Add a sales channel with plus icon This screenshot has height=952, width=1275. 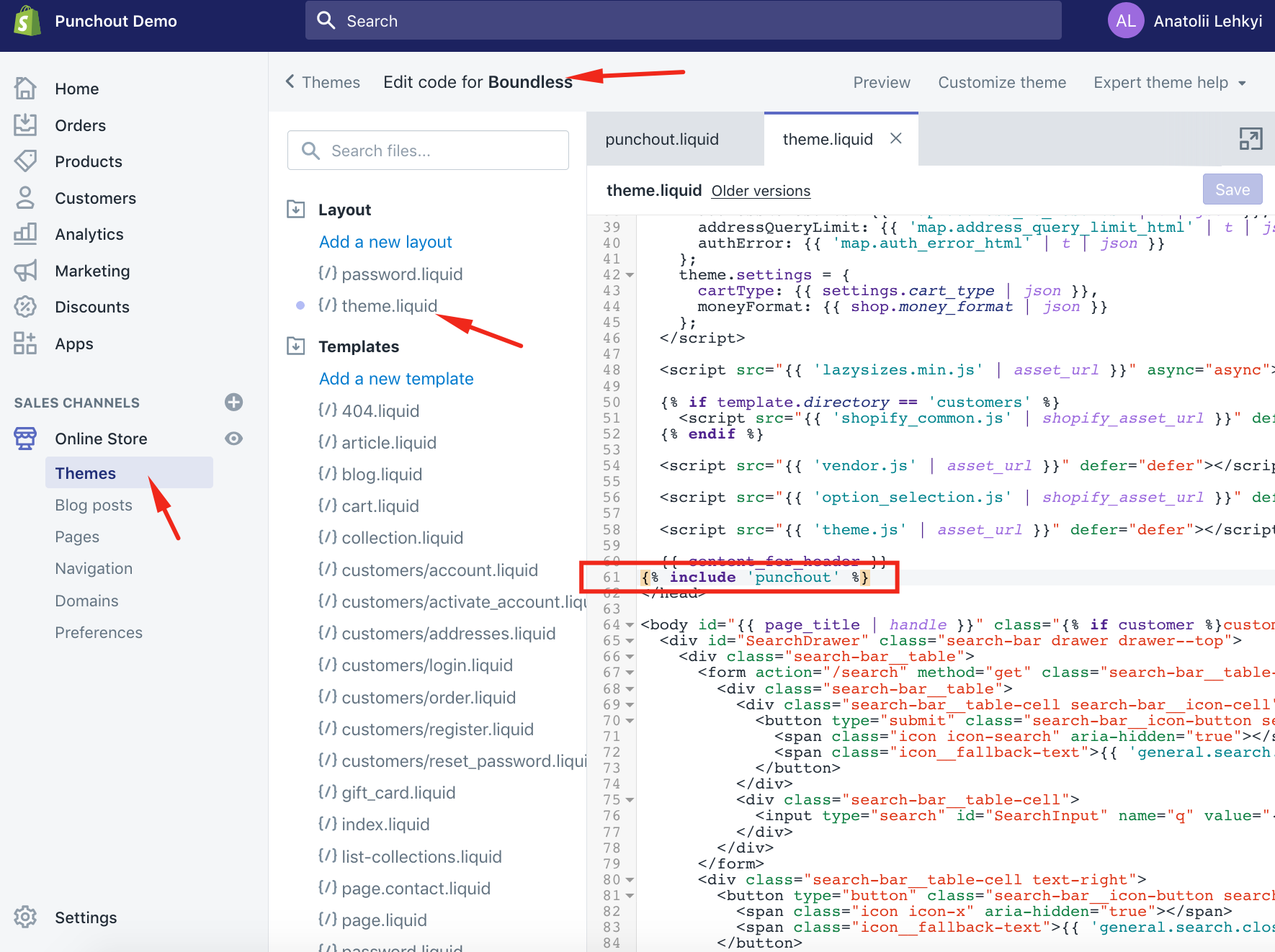(233, 402)
